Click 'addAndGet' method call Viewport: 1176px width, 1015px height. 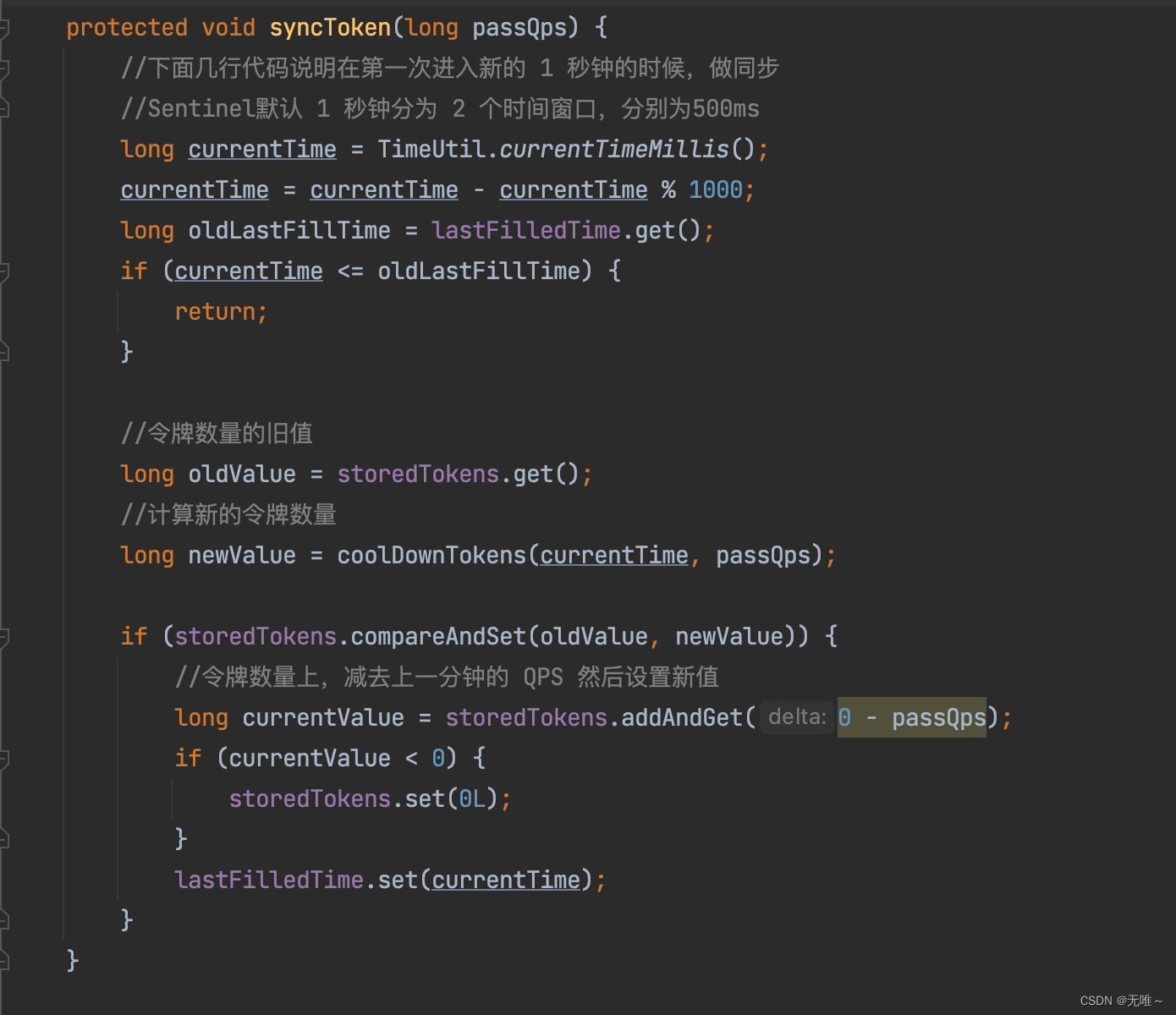(x=682, y=718)
